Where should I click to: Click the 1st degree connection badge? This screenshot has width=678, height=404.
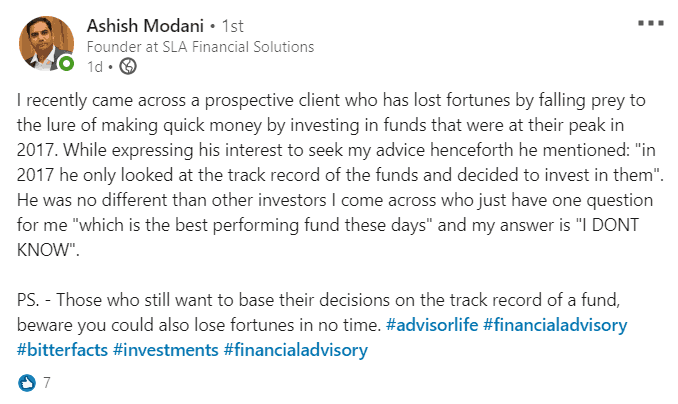(x=233, y=26)
